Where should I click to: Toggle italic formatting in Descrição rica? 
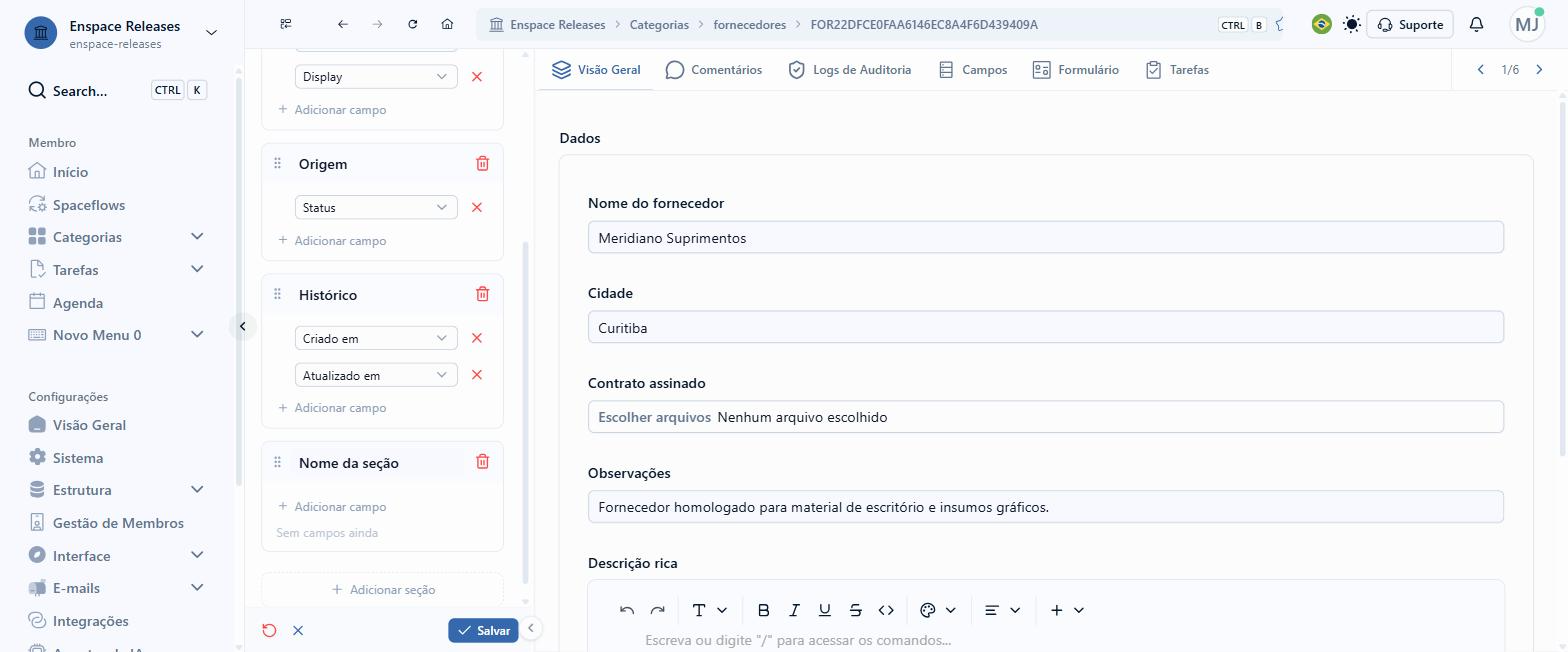(x=794, y=610)
